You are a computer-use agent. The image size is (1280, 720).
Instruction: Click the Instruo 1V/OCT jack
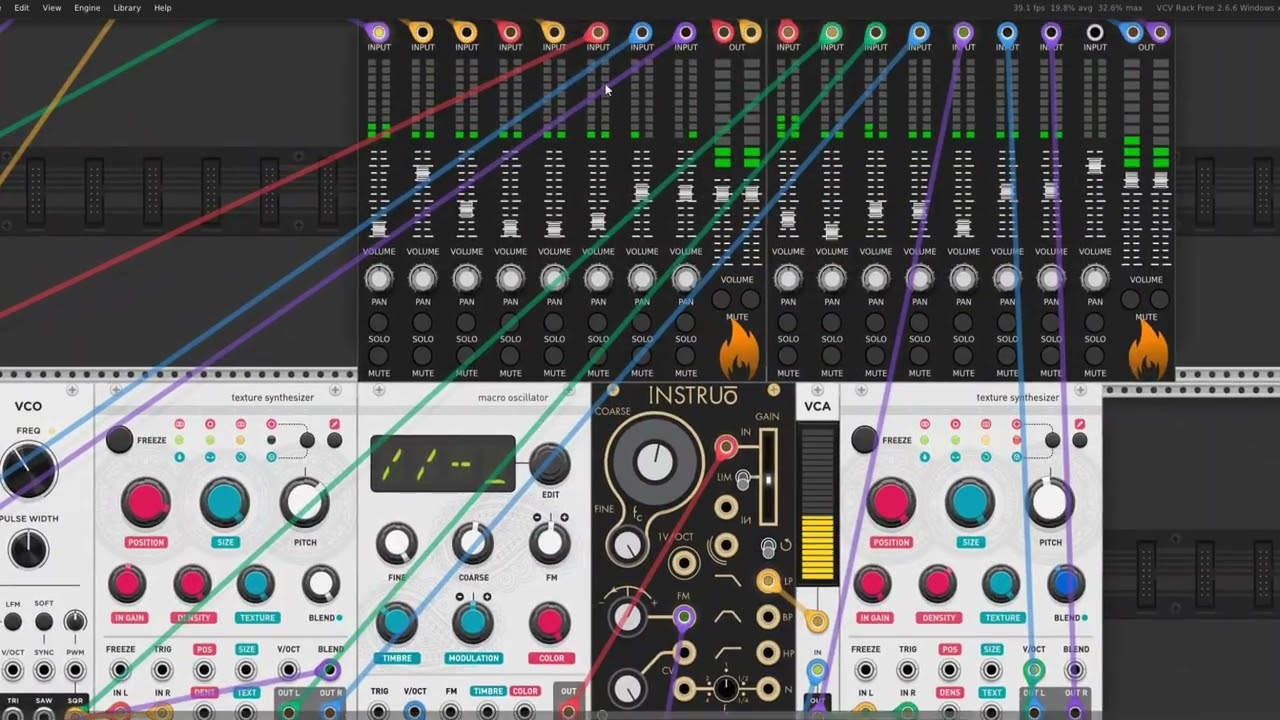pos(684,563)
